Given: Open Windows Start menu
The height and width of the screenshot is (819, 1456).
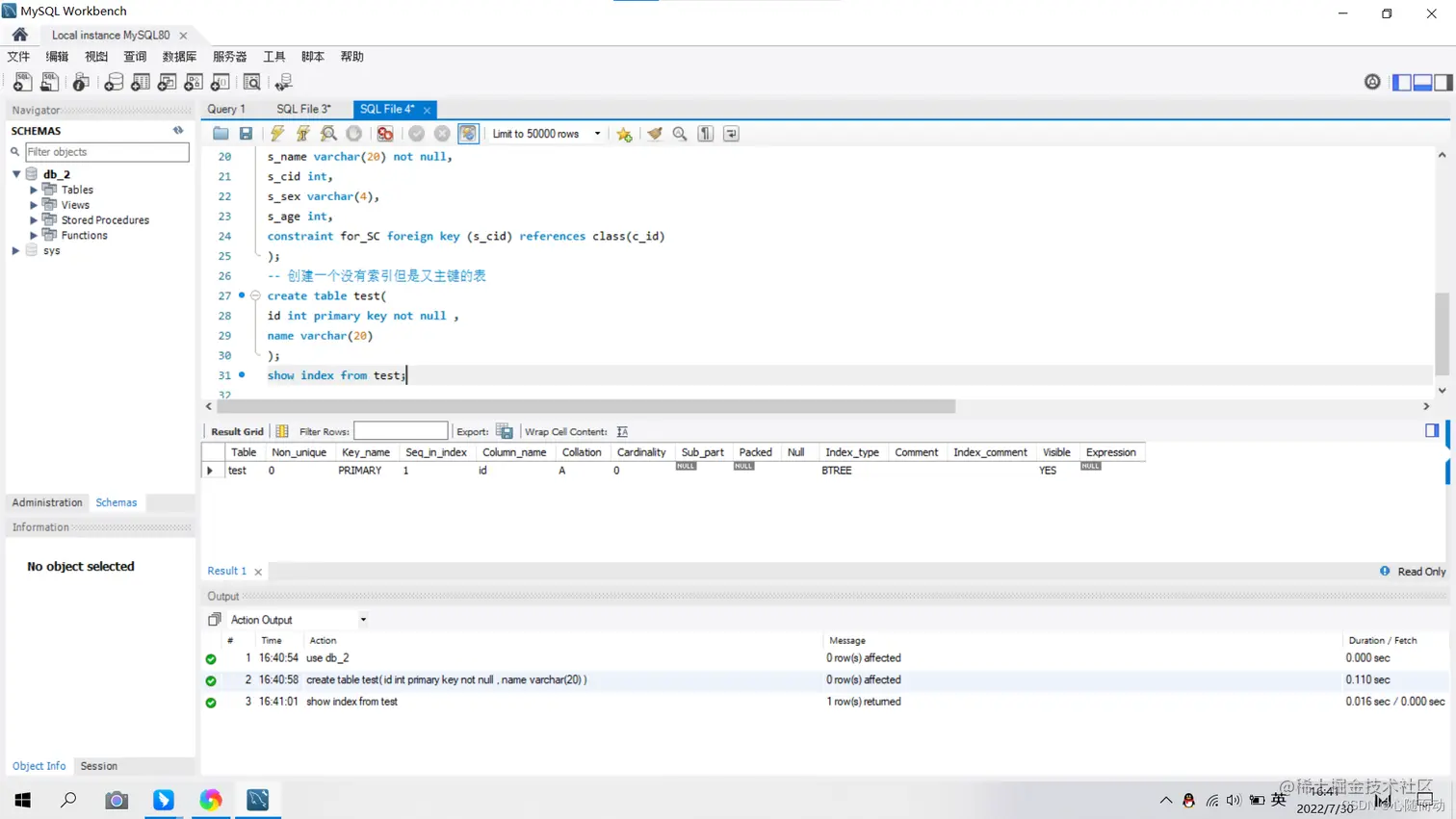Looking at the screenshot, I should [22, 800].
